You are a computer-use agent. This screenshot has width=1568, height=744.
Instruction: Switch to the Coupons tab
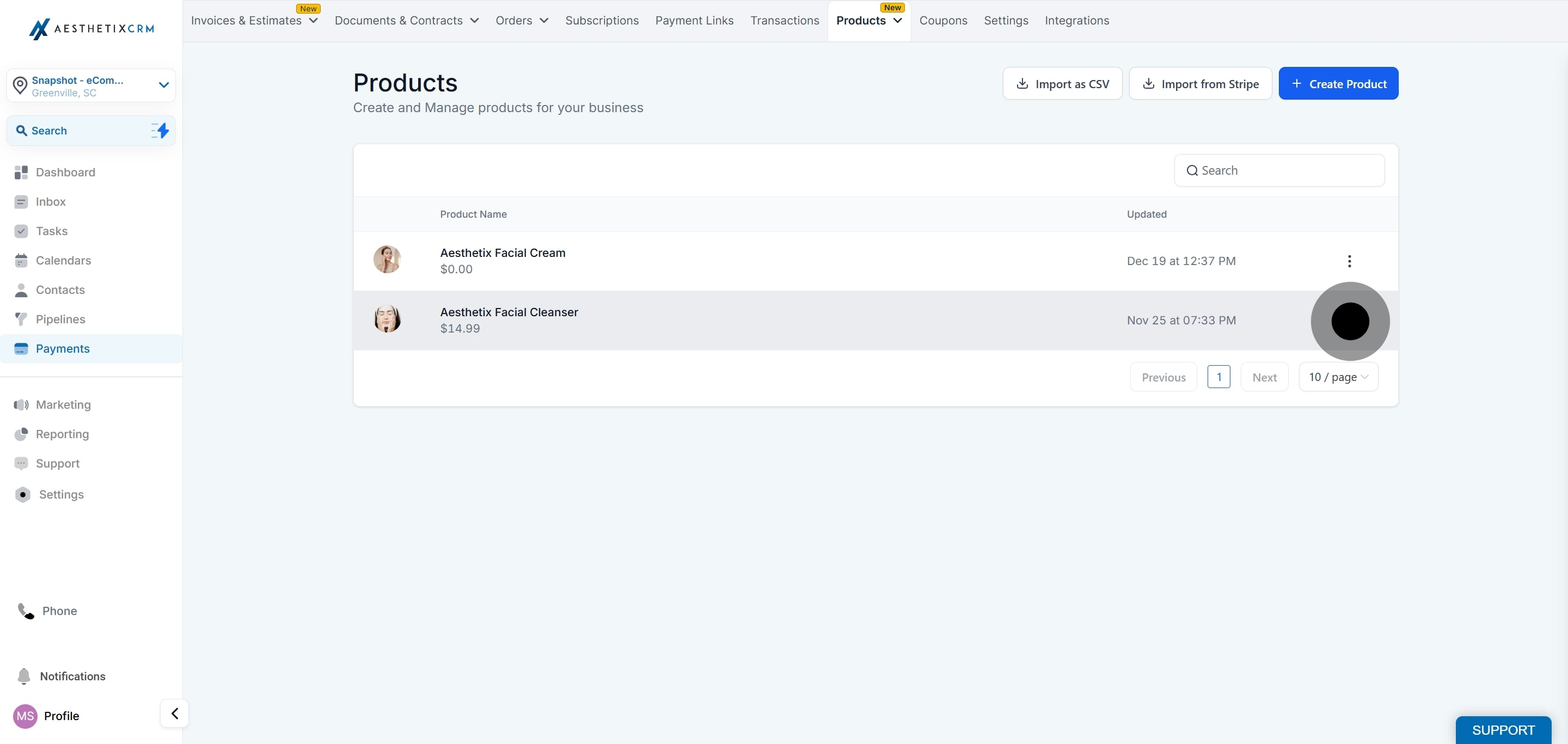click(943, 21)
